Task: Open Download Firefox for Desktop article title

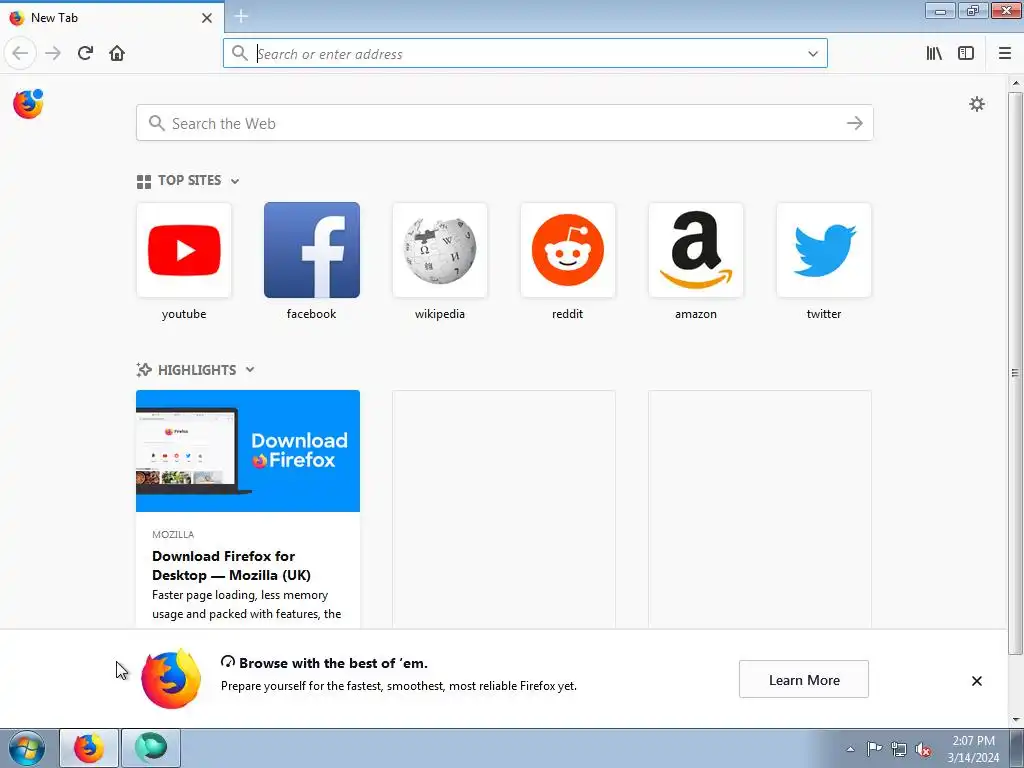Action: click(x=231, y=566)
